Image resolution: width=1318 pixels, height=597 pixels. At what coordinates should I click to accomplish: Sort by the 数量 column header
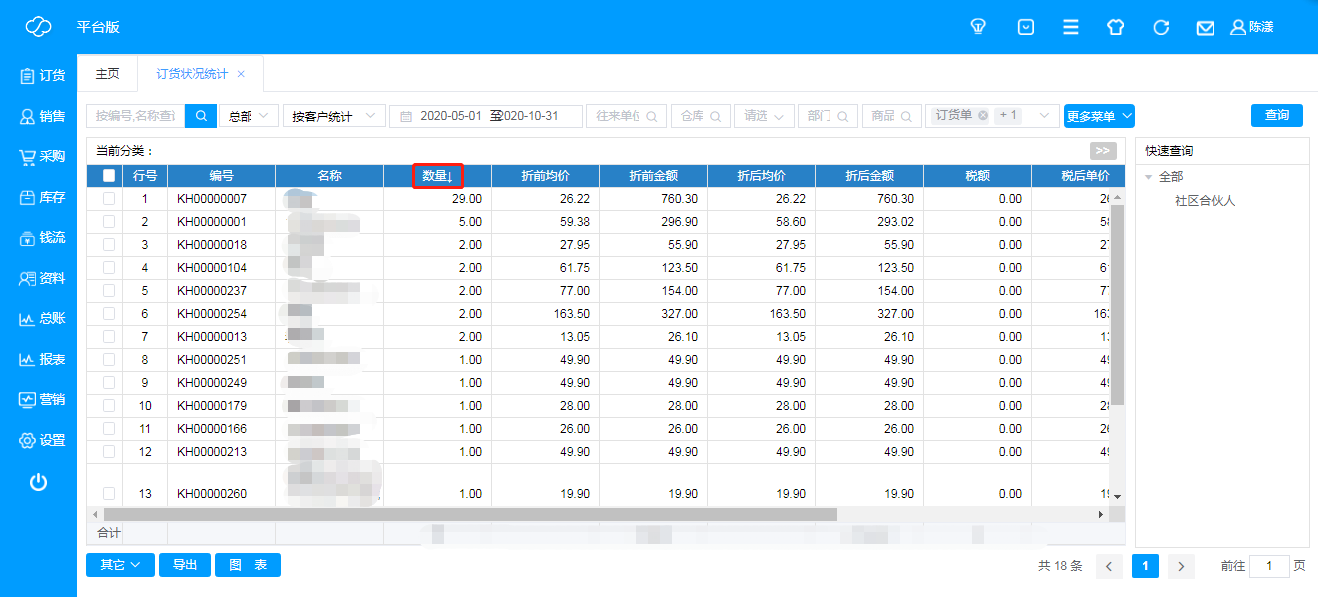(437, 175)
